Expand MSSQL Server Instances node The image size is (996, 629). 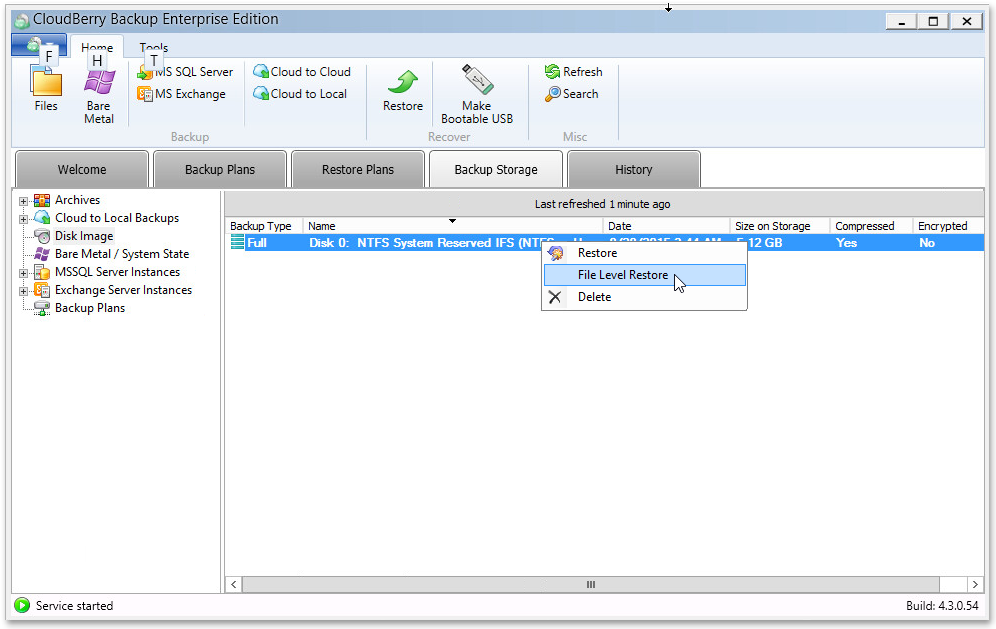(x=24, y=273)
